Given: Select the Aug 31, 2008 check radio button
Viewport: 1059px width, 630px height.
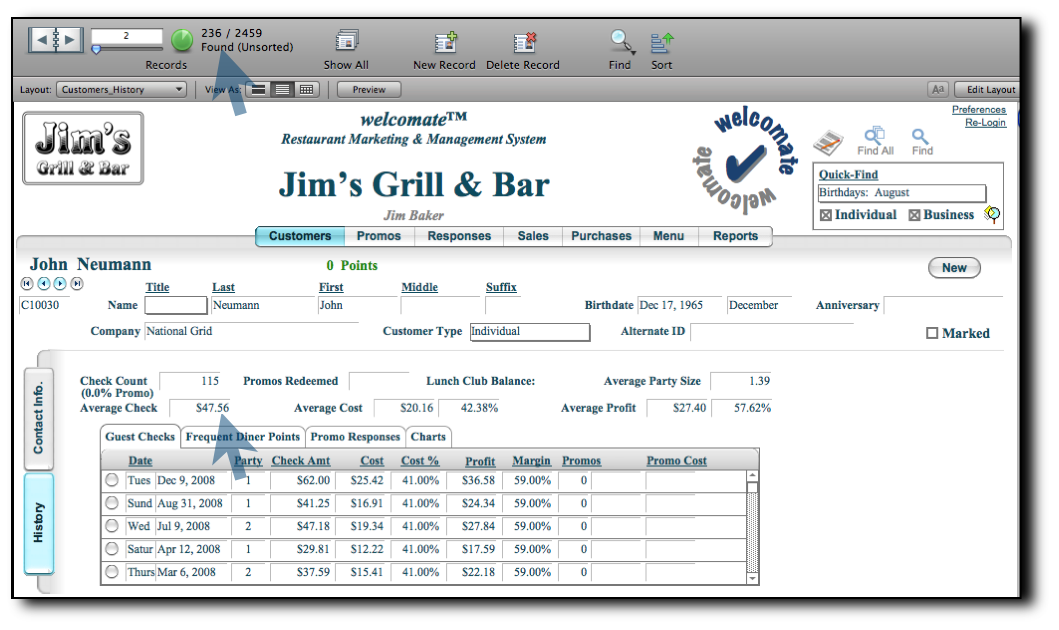Looking at the screenshot, I should pos(112,503).
